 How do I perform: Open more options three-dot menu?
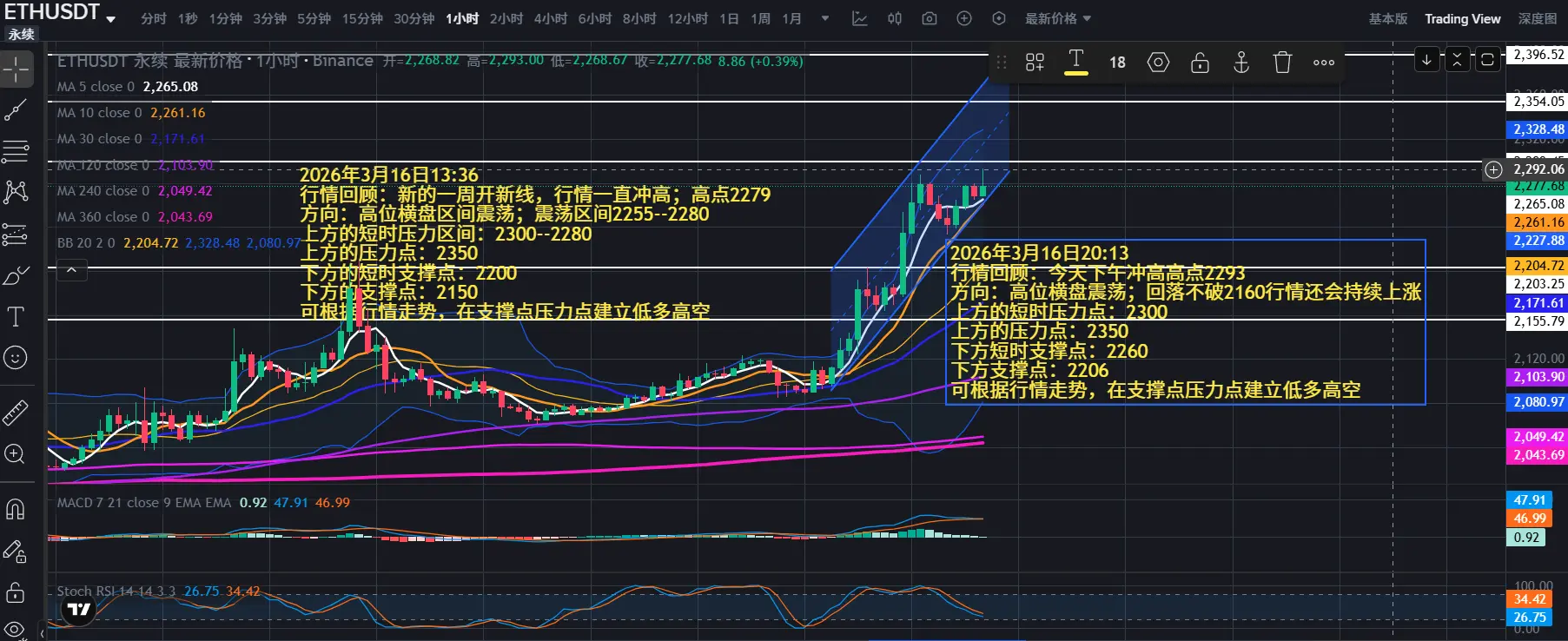pyautogui.click(x=1324, y=62)
